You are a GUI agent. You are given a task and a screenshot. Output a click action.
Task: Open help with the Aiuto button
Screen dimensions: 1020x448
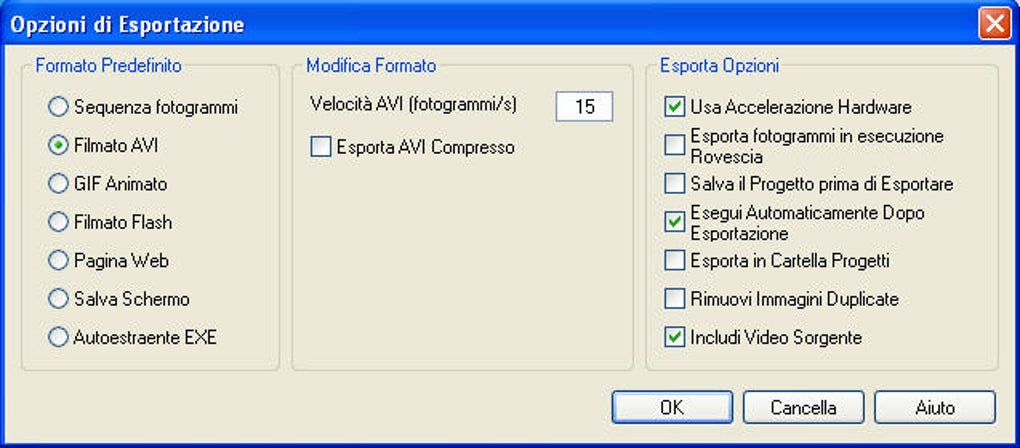[x=934, y=408]
